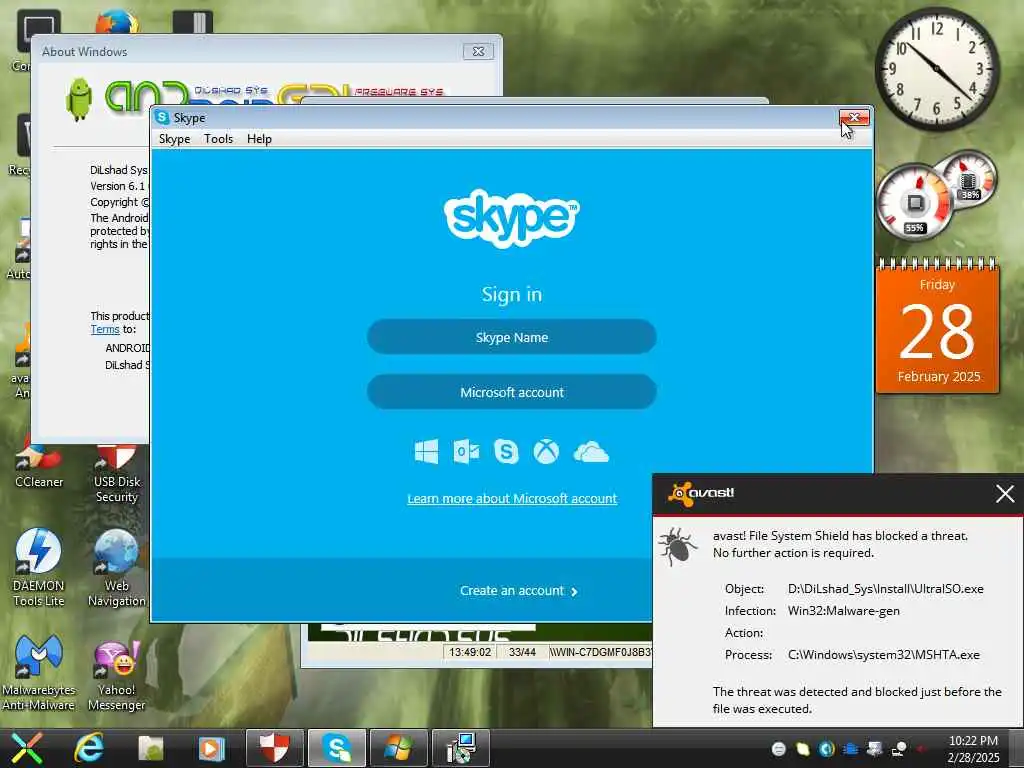Click the blue round tray icon

(827, 749)
